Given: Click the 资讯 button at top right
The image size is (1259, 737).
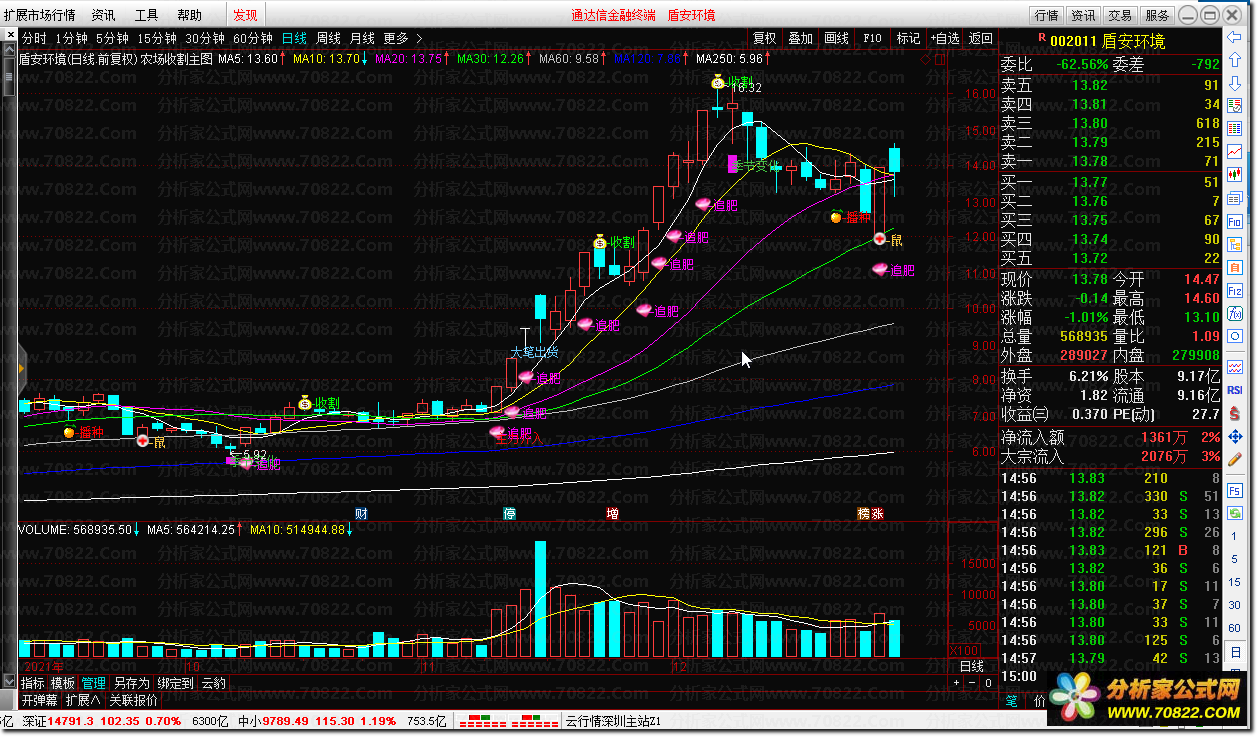Looking at the screenshot, I should 1083,15.
